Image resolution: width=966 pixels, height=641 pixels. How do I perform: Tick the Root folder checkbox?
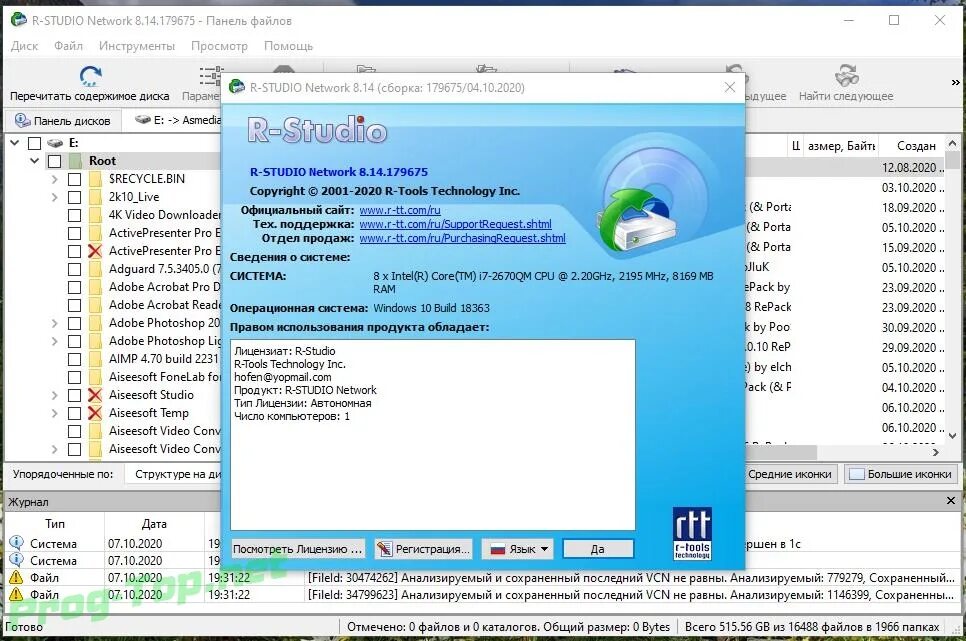55,161
